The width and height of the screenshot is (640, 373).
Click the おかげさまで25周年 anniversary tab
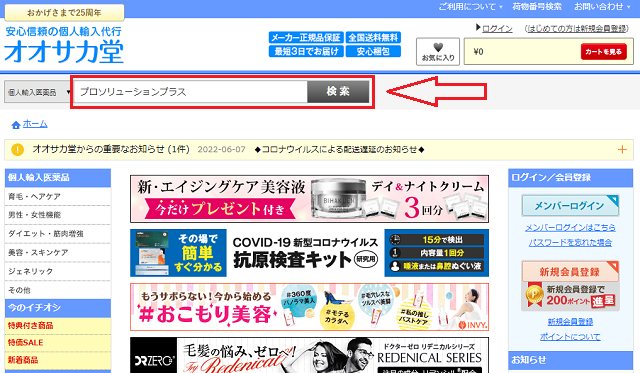coord(64,13)
